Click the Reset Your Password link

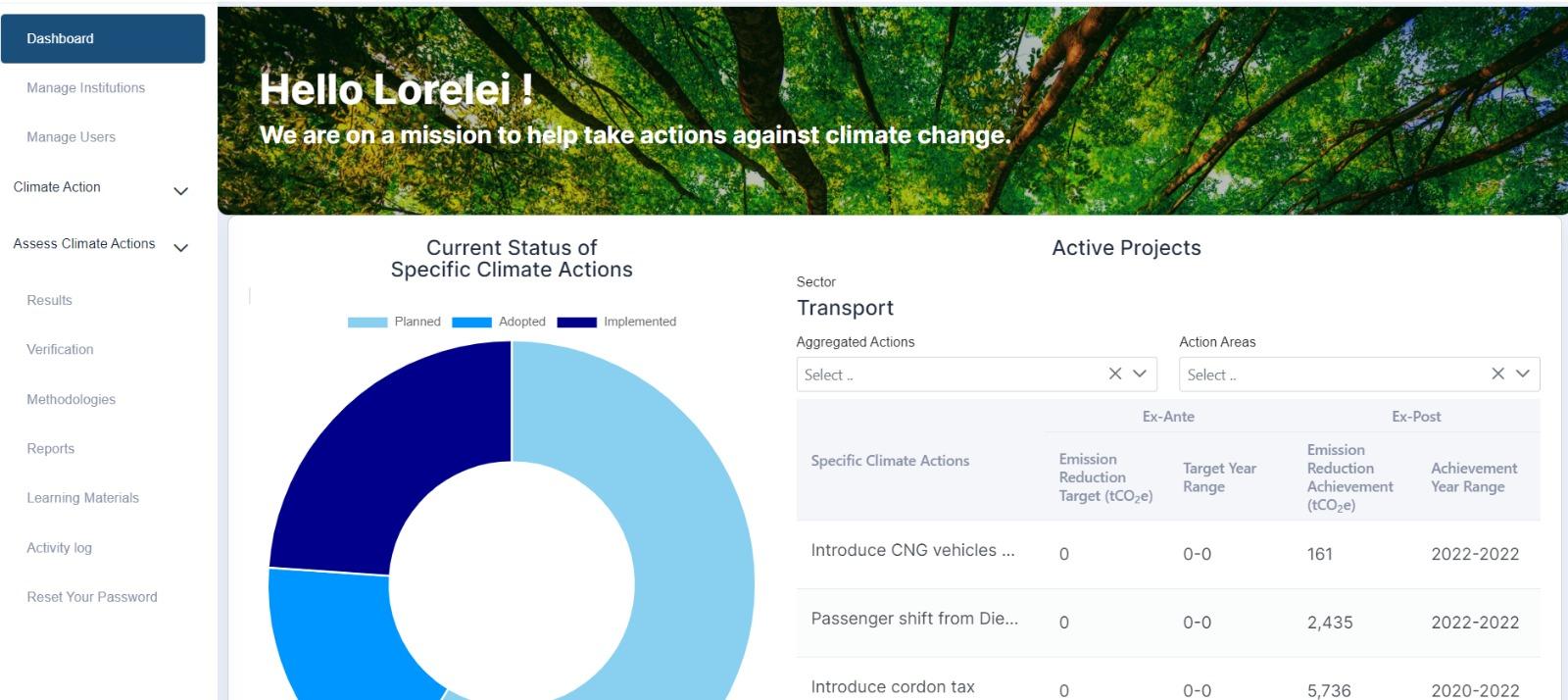click(91, 596)
